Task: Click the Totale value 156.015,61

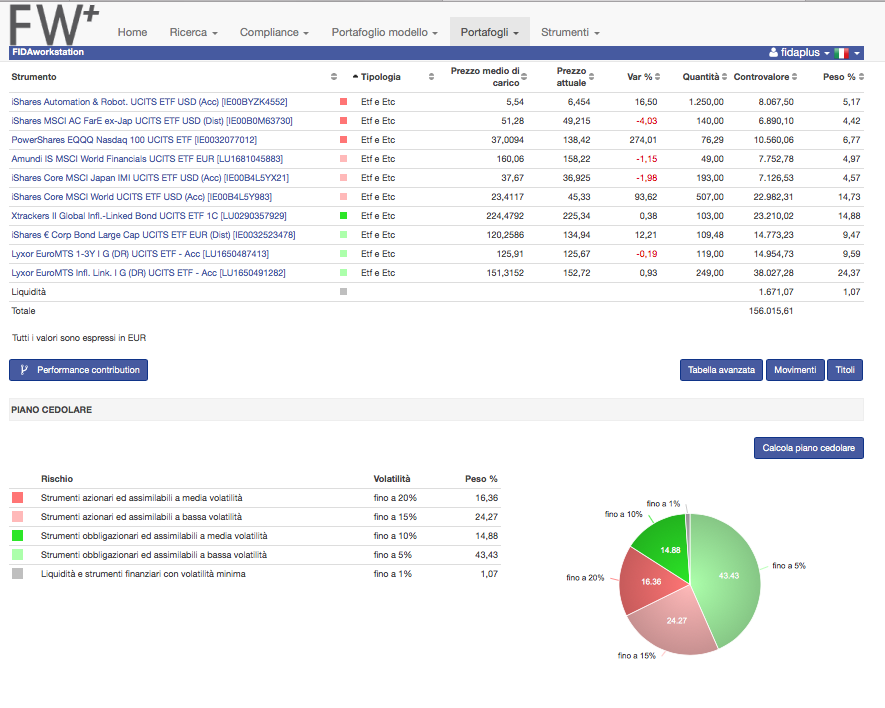Action: (771, 311)
